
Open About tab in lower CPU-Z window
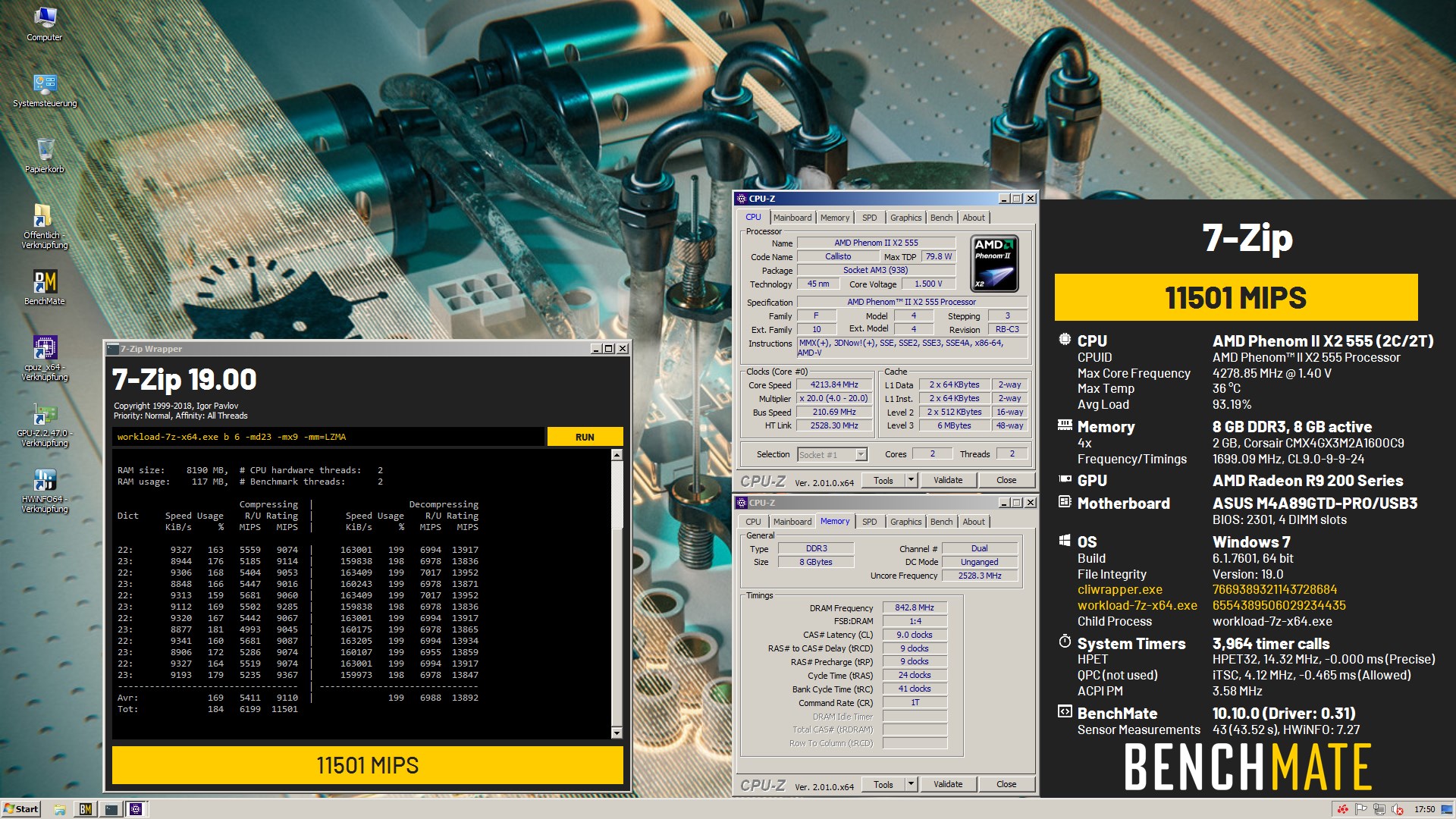[974, 522]
